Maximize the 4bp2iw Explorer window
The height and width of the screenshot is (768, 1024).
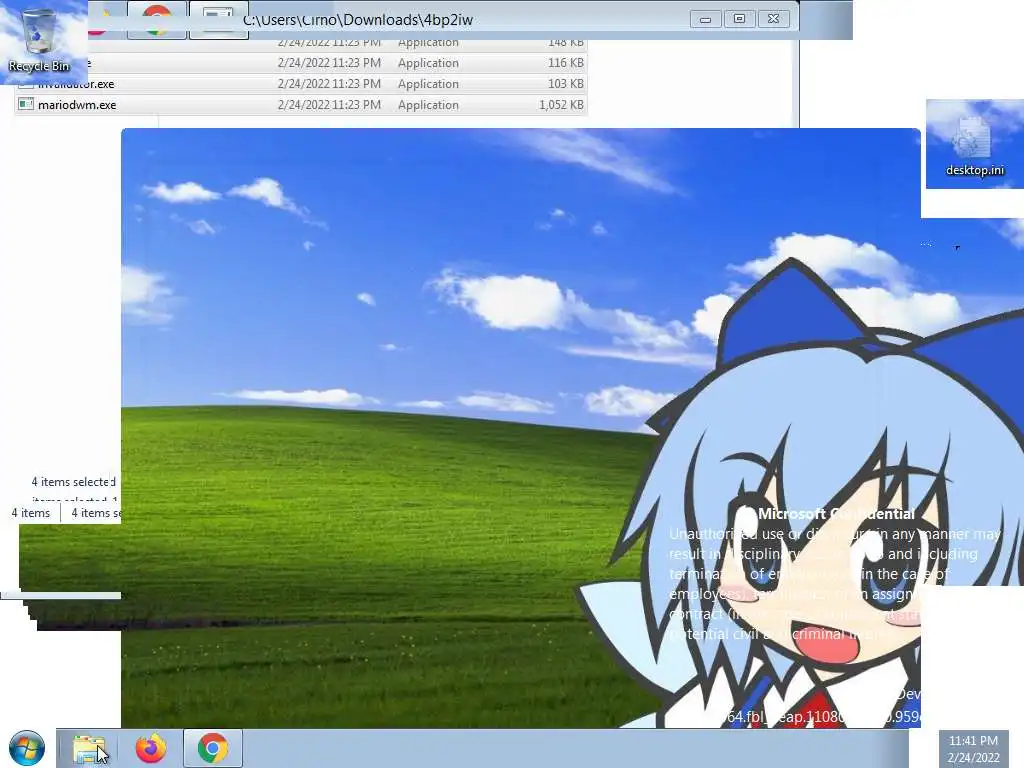click(x=739, y=19)
